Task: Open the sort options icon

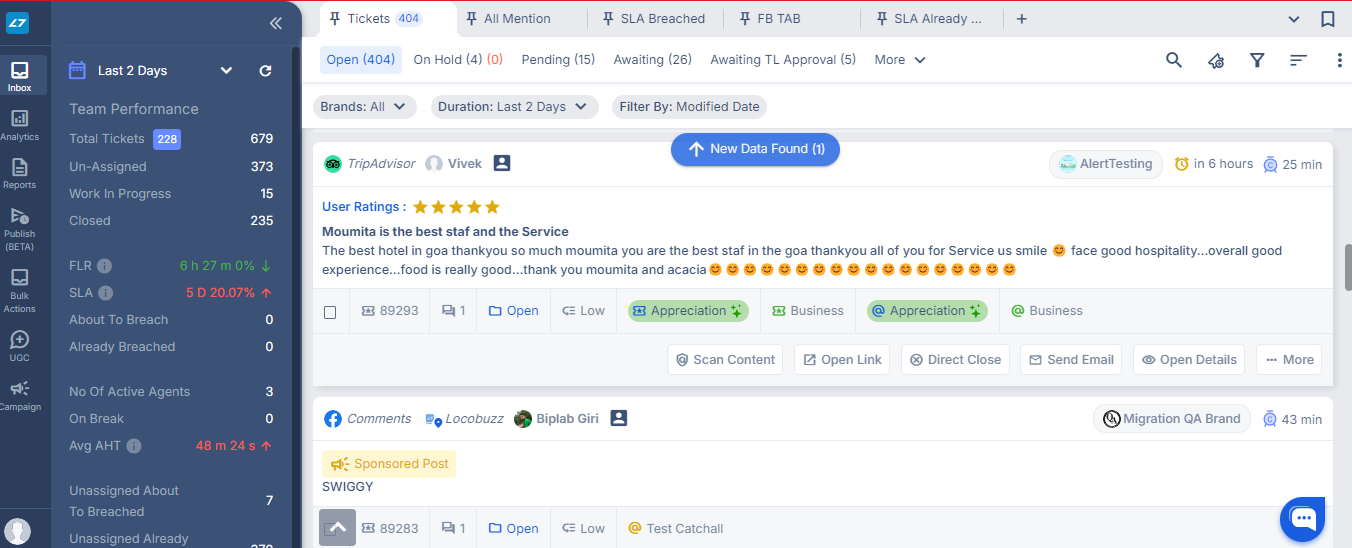Action: (1298, 60)
